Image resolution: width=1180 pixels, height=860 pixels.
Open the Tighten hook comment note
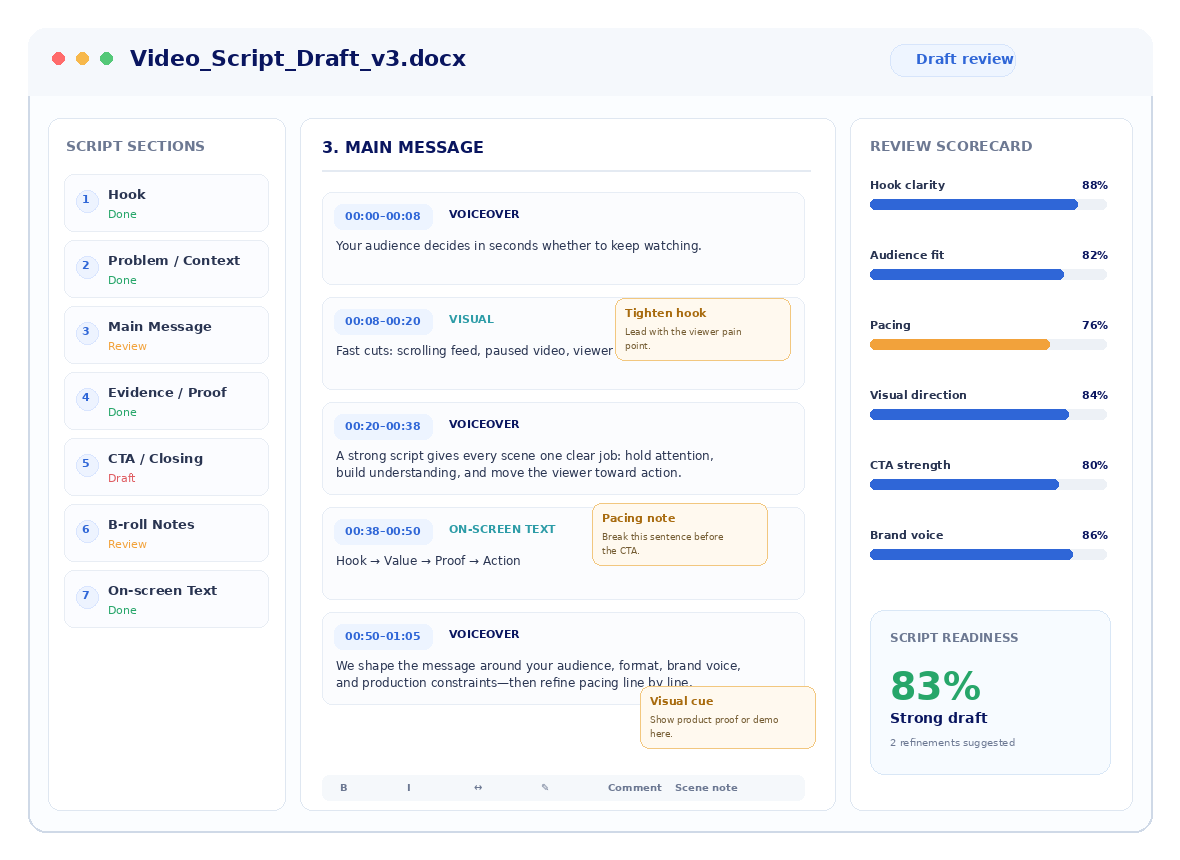tap(703, 330)
